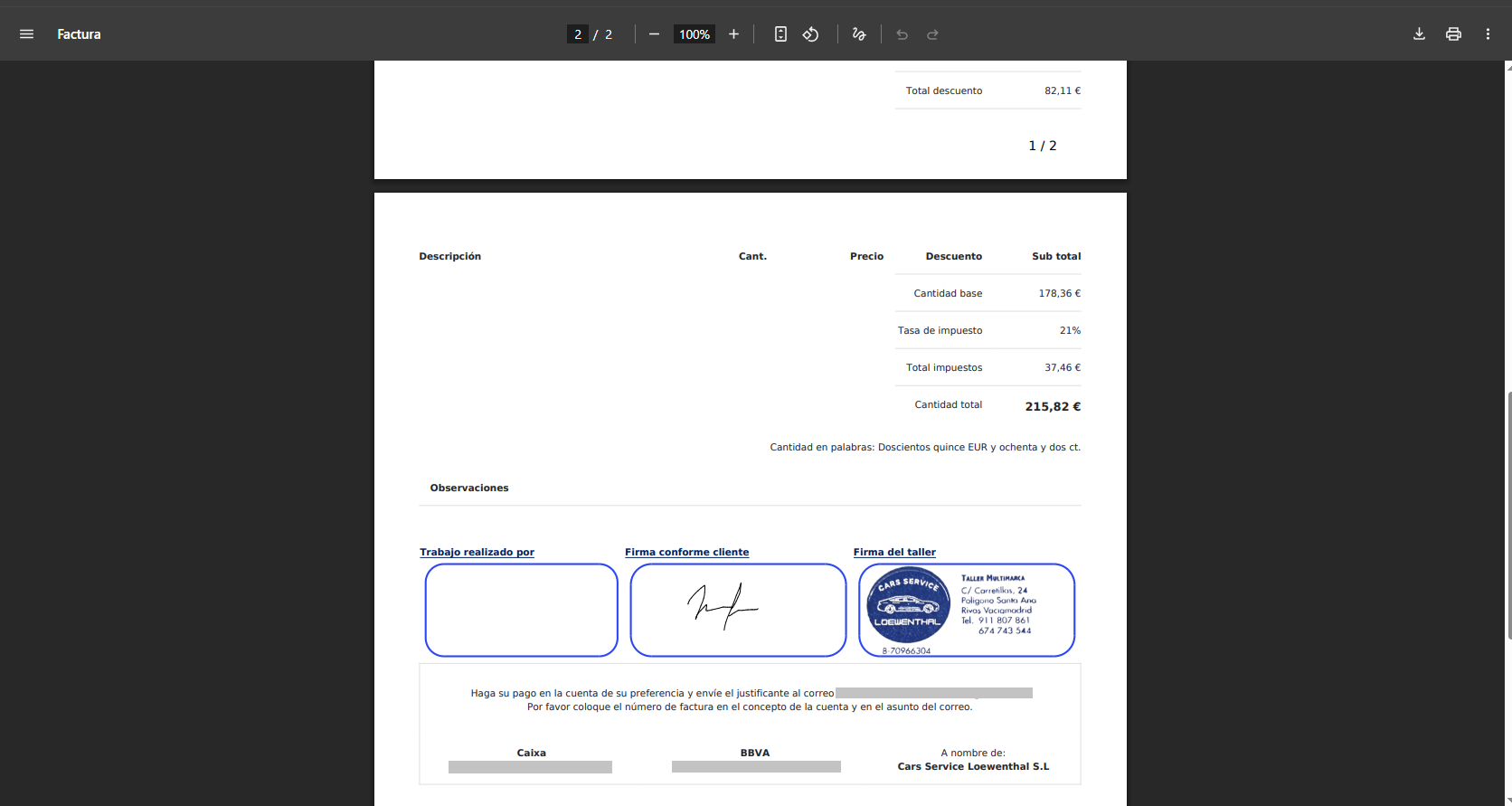The width and height of the screenshot is (1512, 806).
Task: Click the zoom in plus icon
Action: [x=733, y=34]
